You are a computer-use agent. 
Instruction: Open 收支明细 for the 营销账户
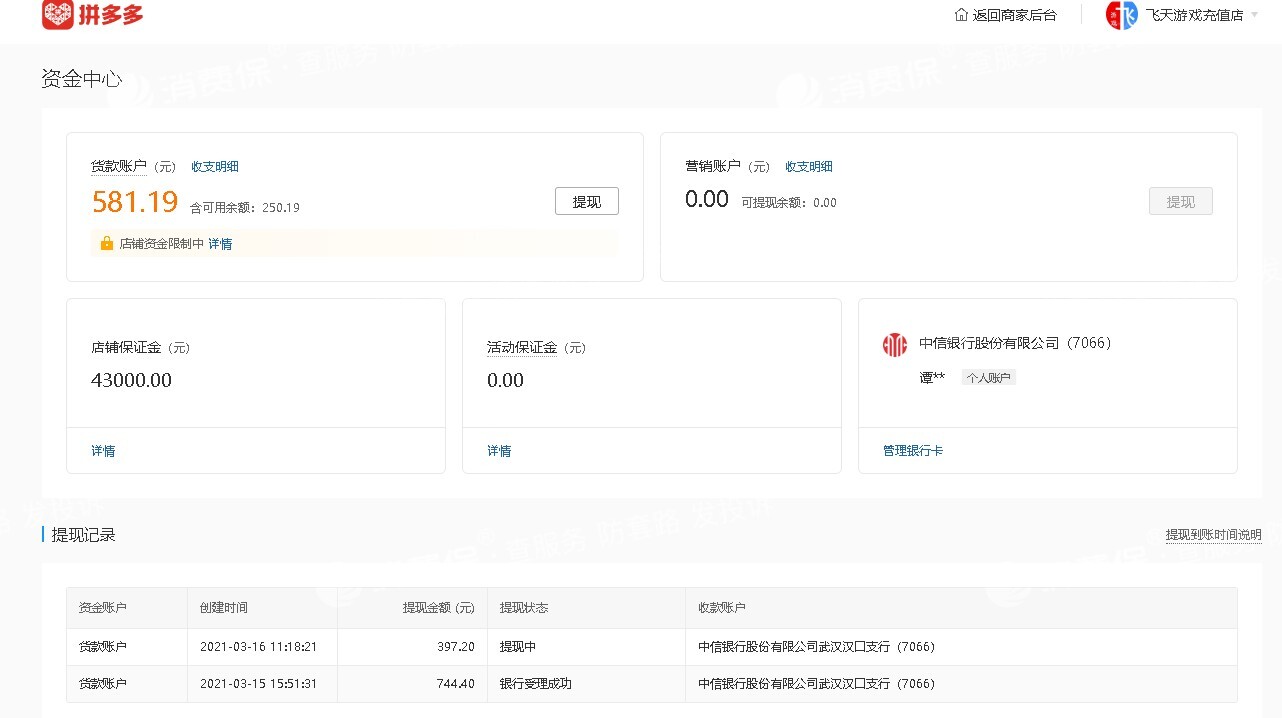tap(808, 166)
